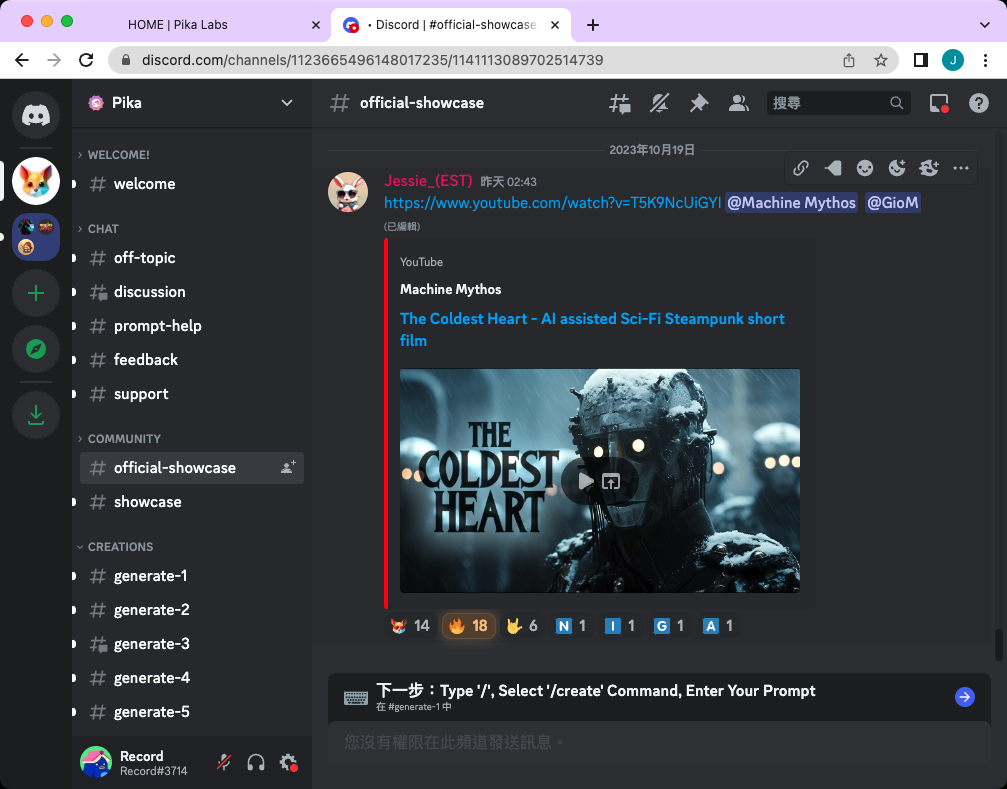Explore discoverable servers compass icon

pos(36,349)
